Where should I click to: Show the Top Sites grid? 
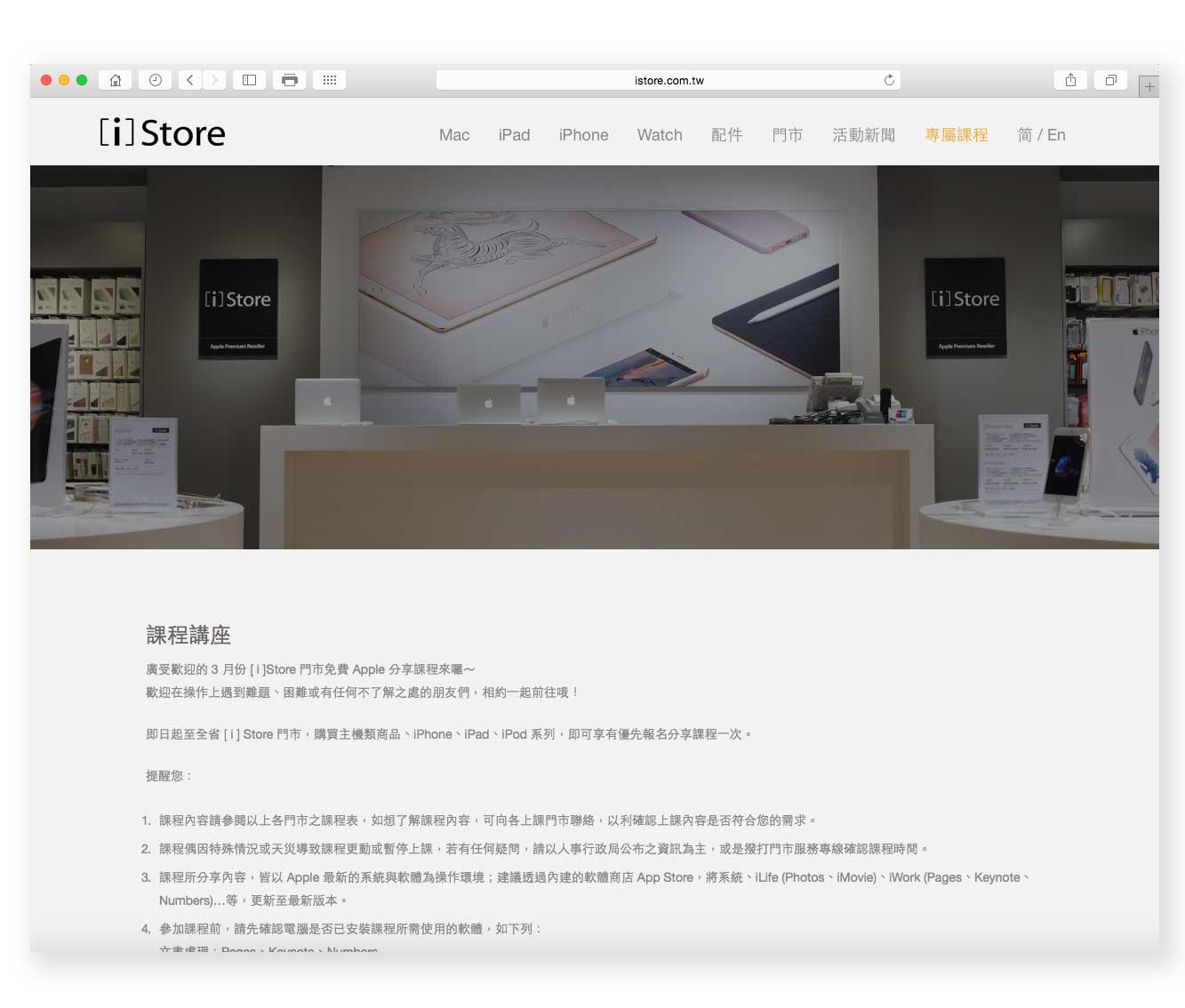tap(329, 80)
